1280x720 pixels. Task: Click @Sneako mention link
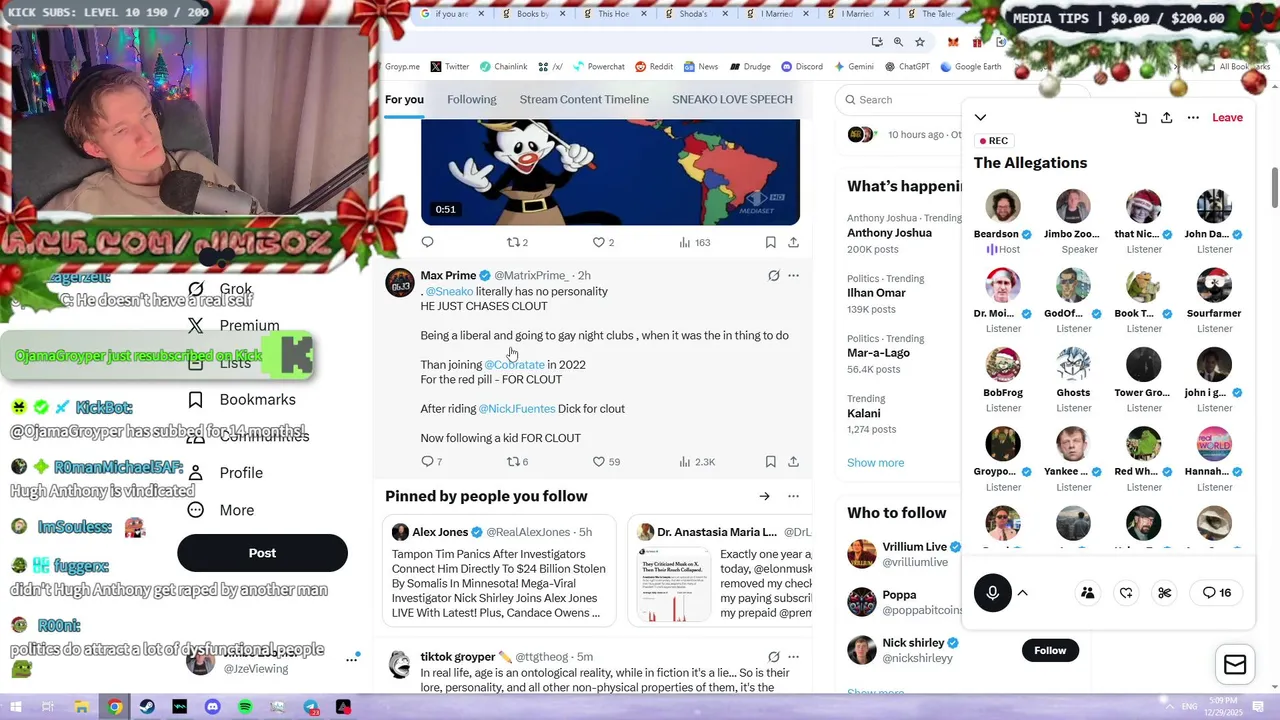449,291
